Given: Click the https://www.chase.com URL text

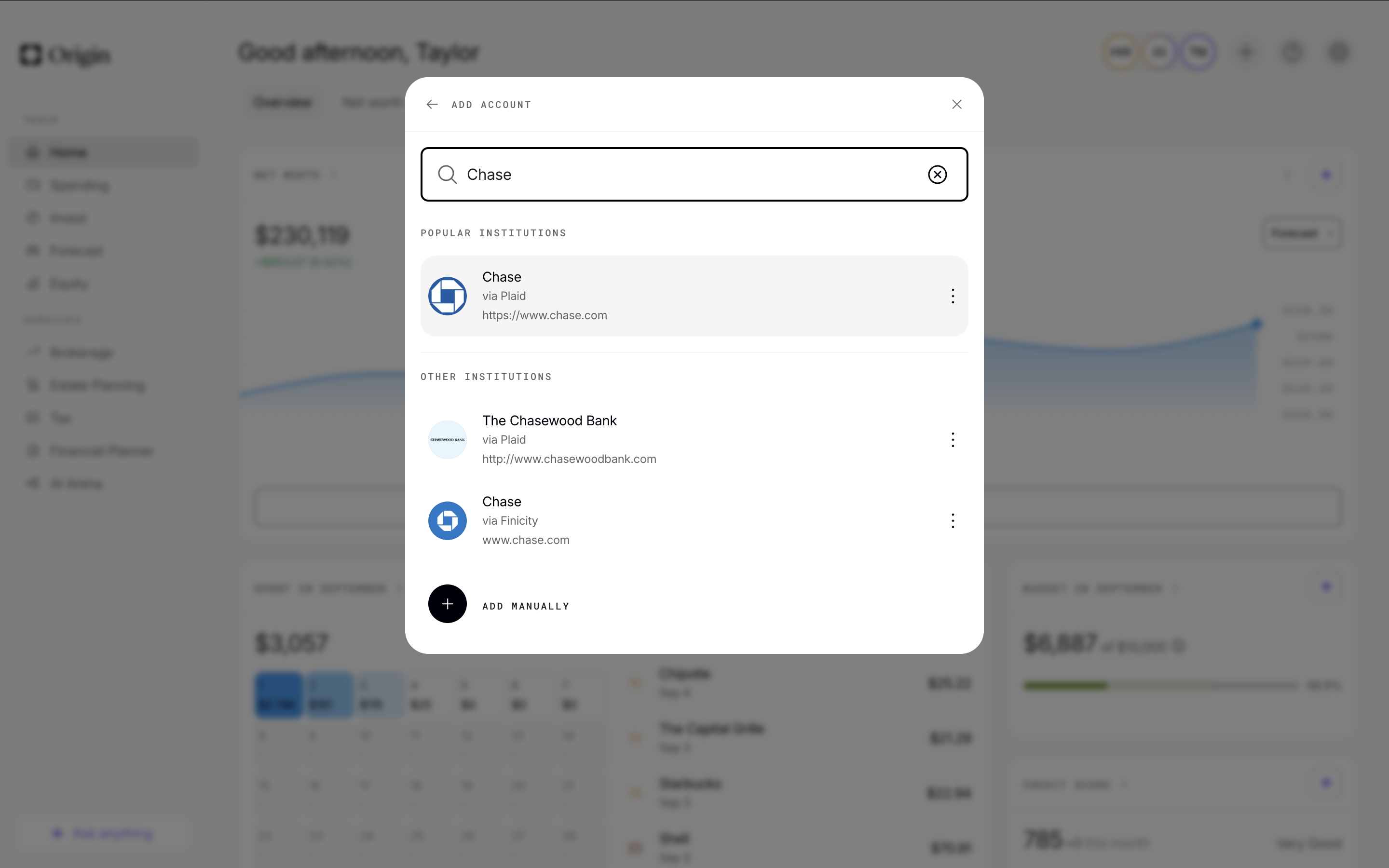Looking at the screenshot, I should coord(544,315).
